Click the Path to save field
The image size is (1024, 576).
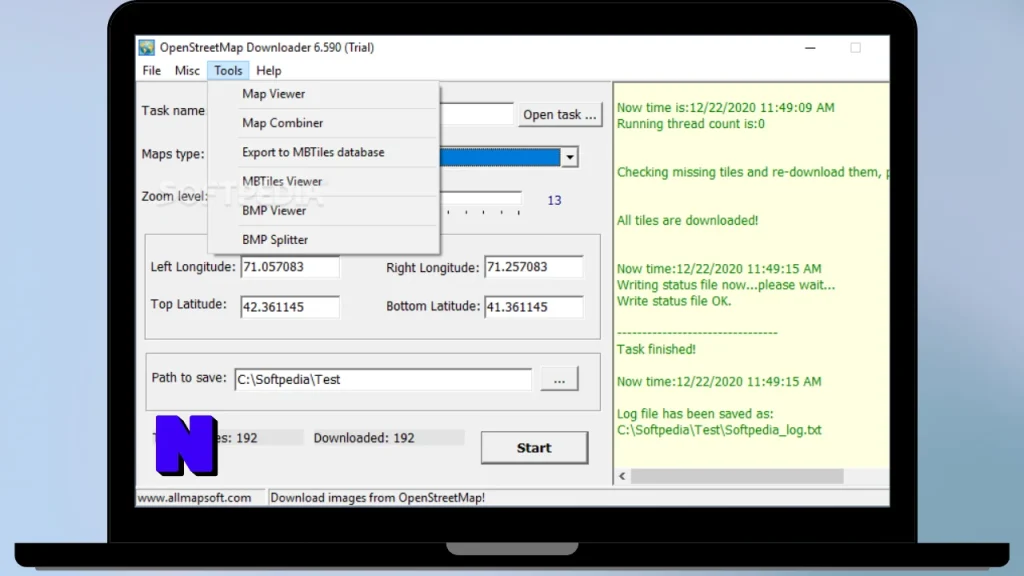pyautogui.click(x=383, y=379)
